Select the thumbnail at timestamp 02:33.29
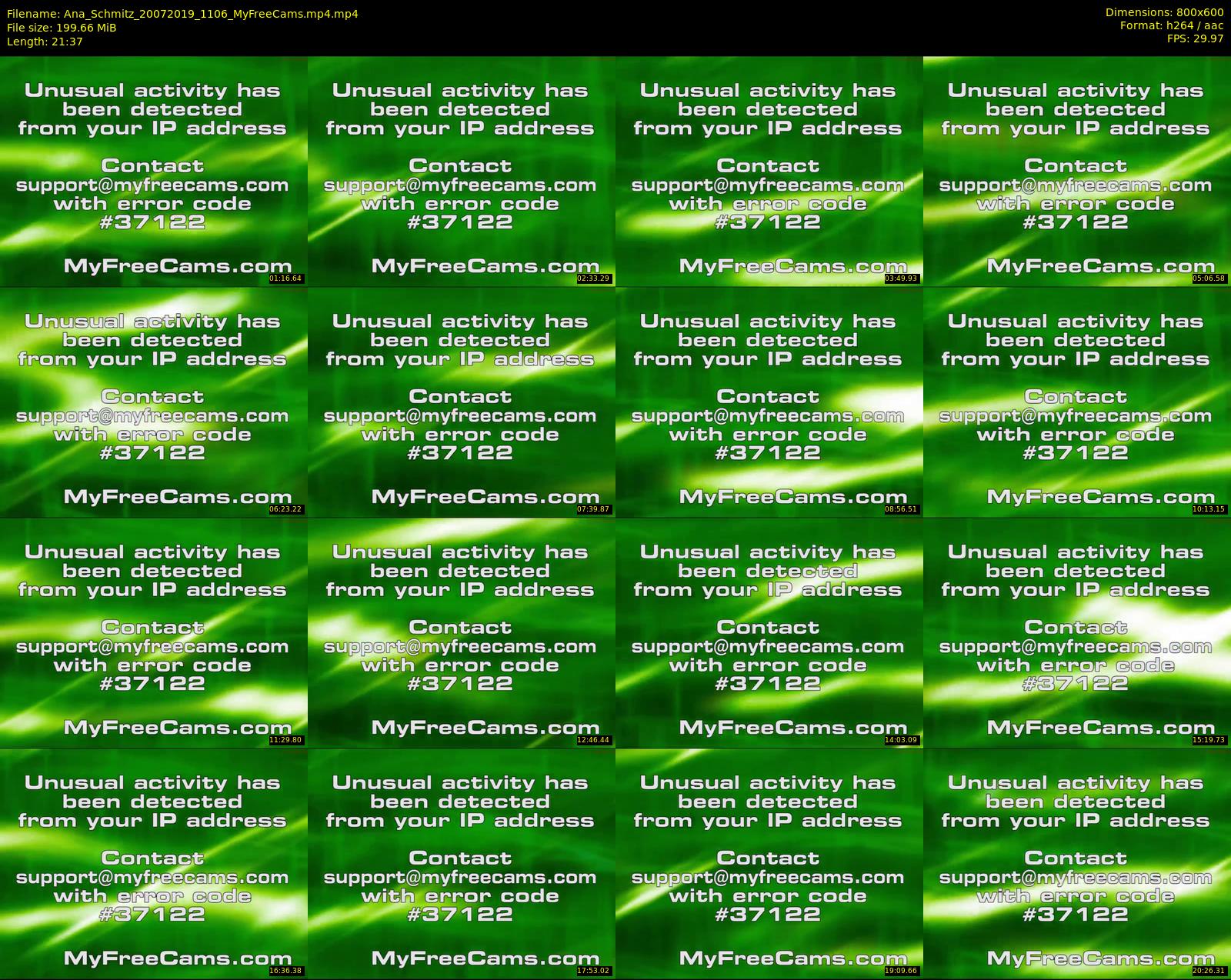 pos(462,171)
